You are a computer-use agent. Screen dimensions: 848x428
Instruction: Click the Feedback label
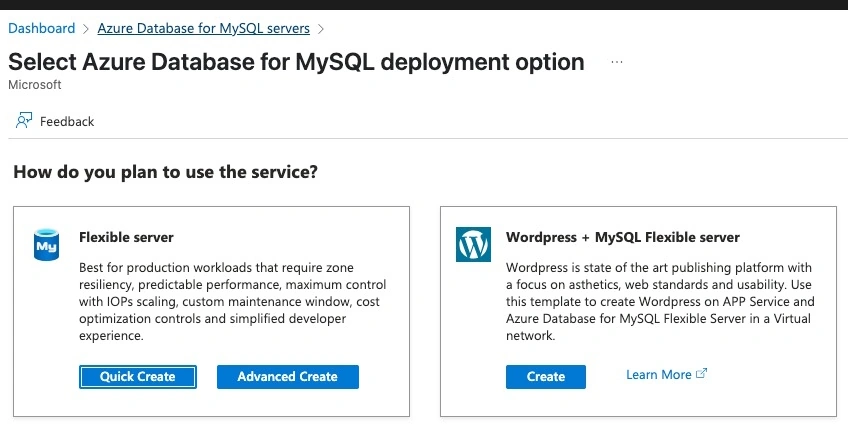[67, 121]
